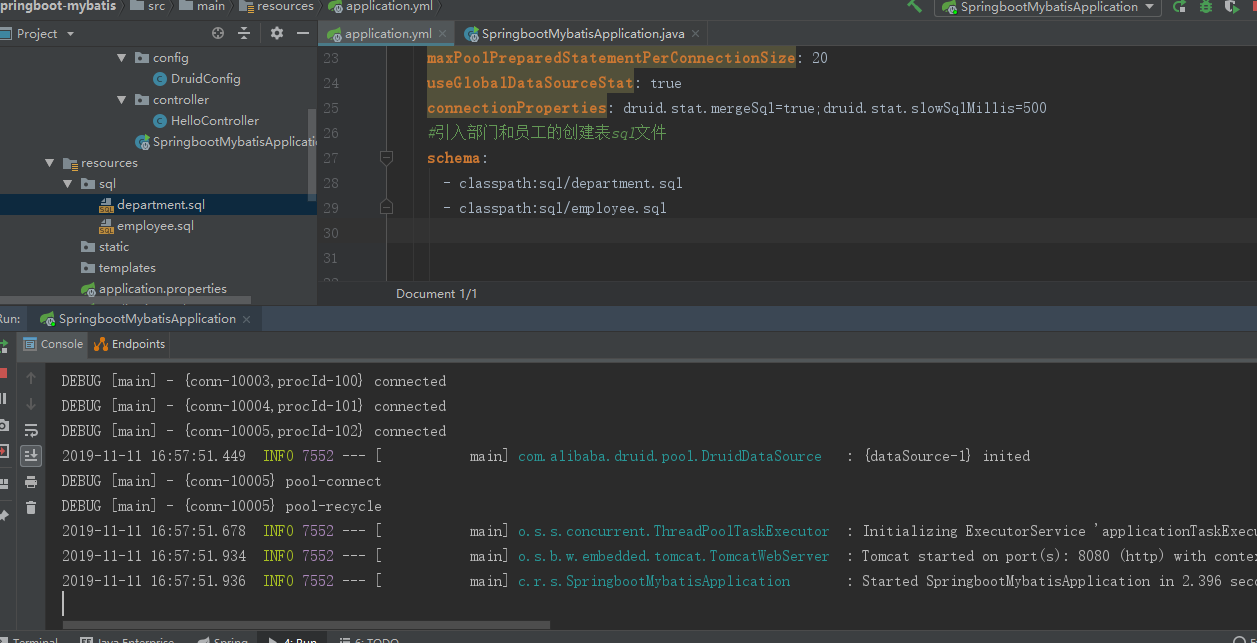Image resolution: width=1257 pixels, height=643 pixels.
Task: Place cursor on empty editor line 30
Action: coord(820,233)
